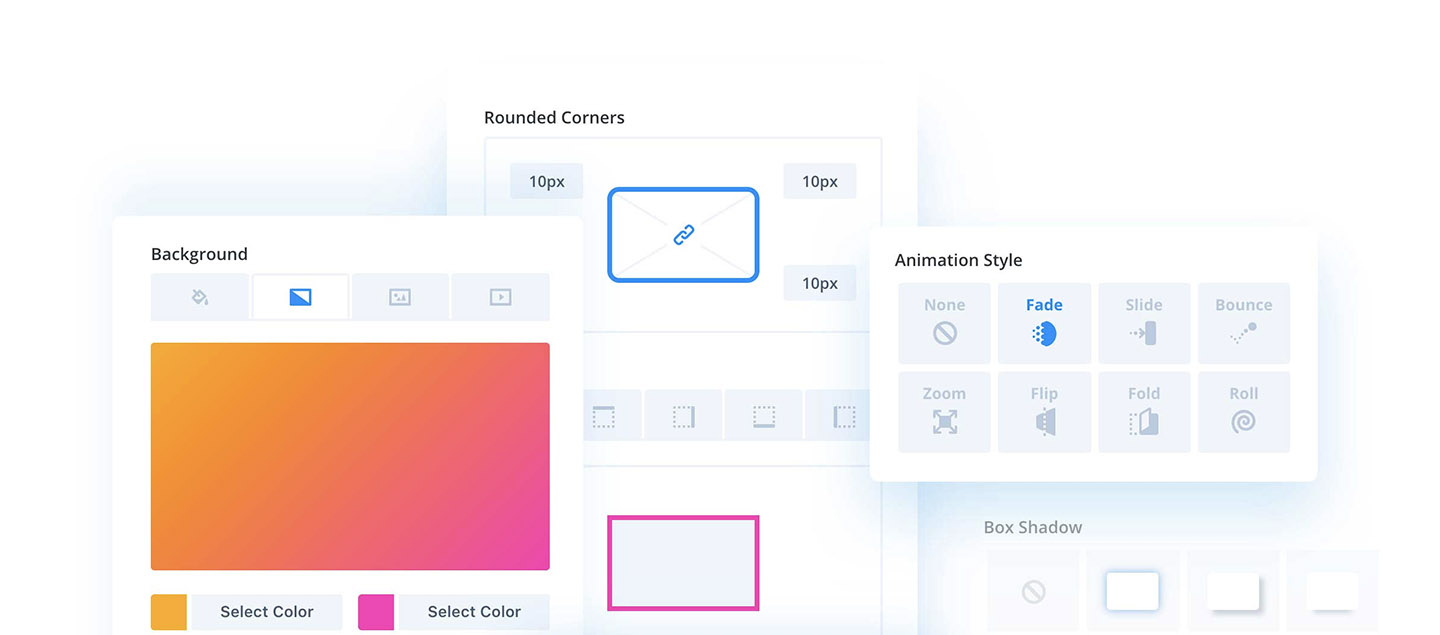Click Select Color beside pink swatch
This screenshot has height=635, width=1440.
click(x=474, y=612)
